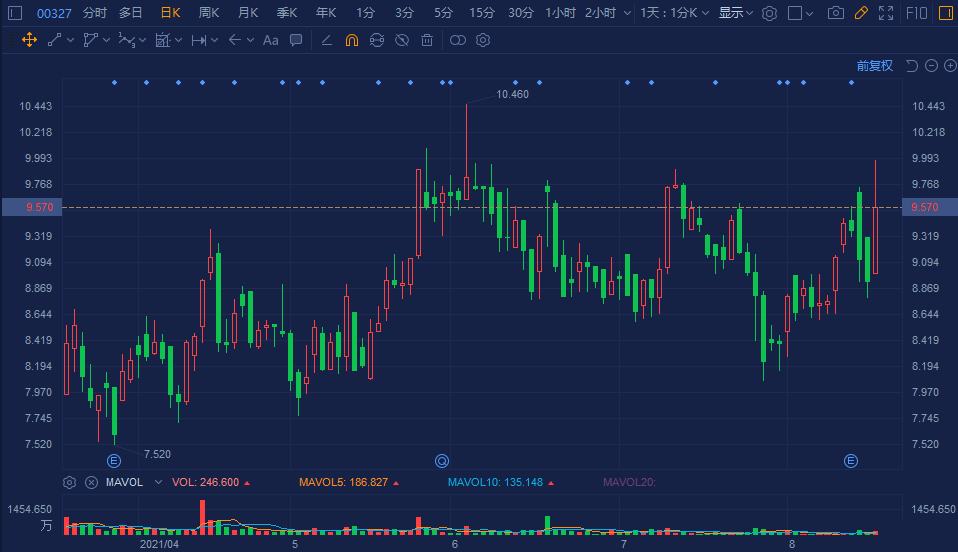
Task: Select the 2小时 interval
Action: click(x=600, y=13)
